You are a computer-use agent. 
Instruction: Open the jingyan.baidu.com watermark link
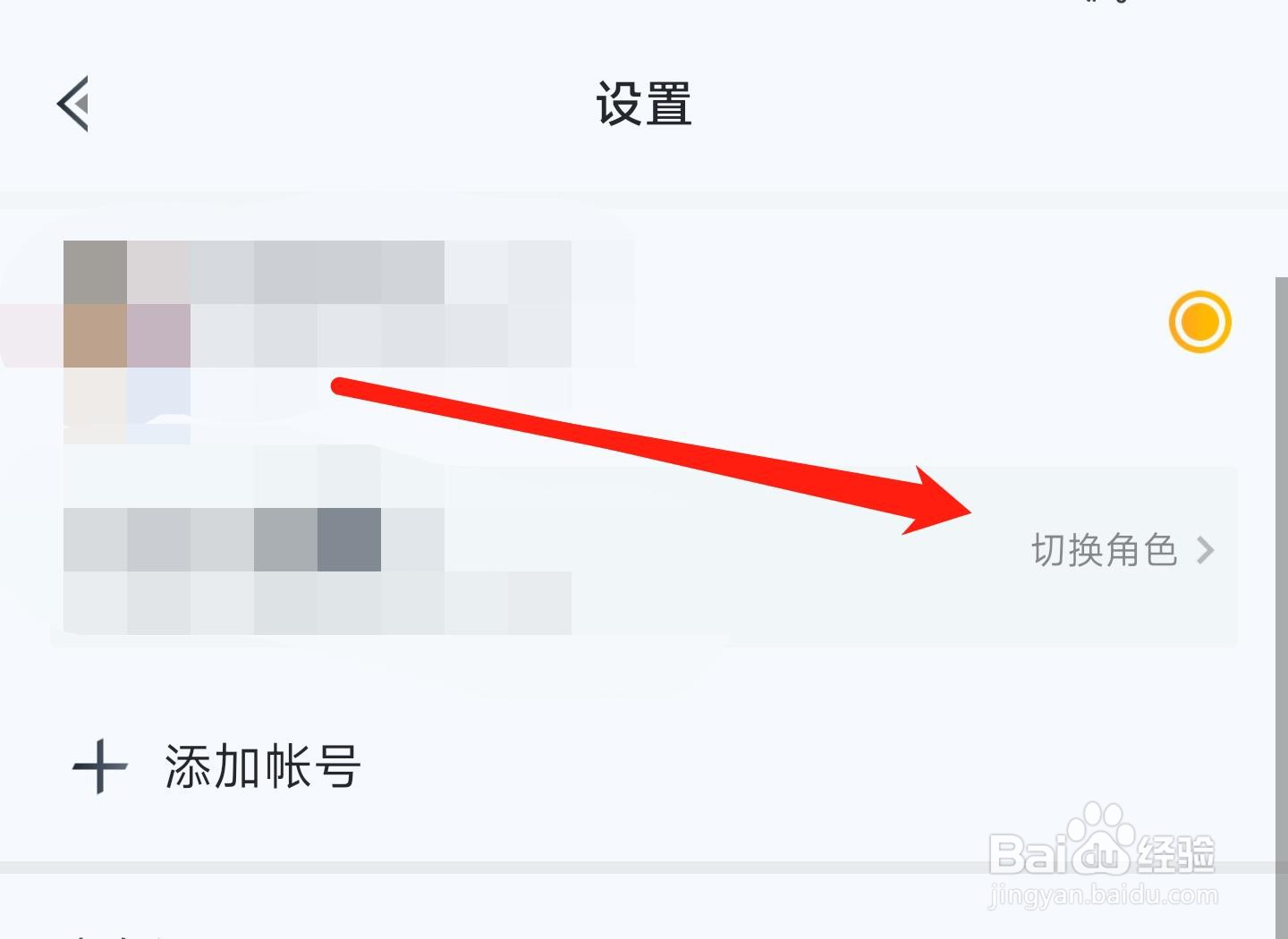(x=1104, y=894)
